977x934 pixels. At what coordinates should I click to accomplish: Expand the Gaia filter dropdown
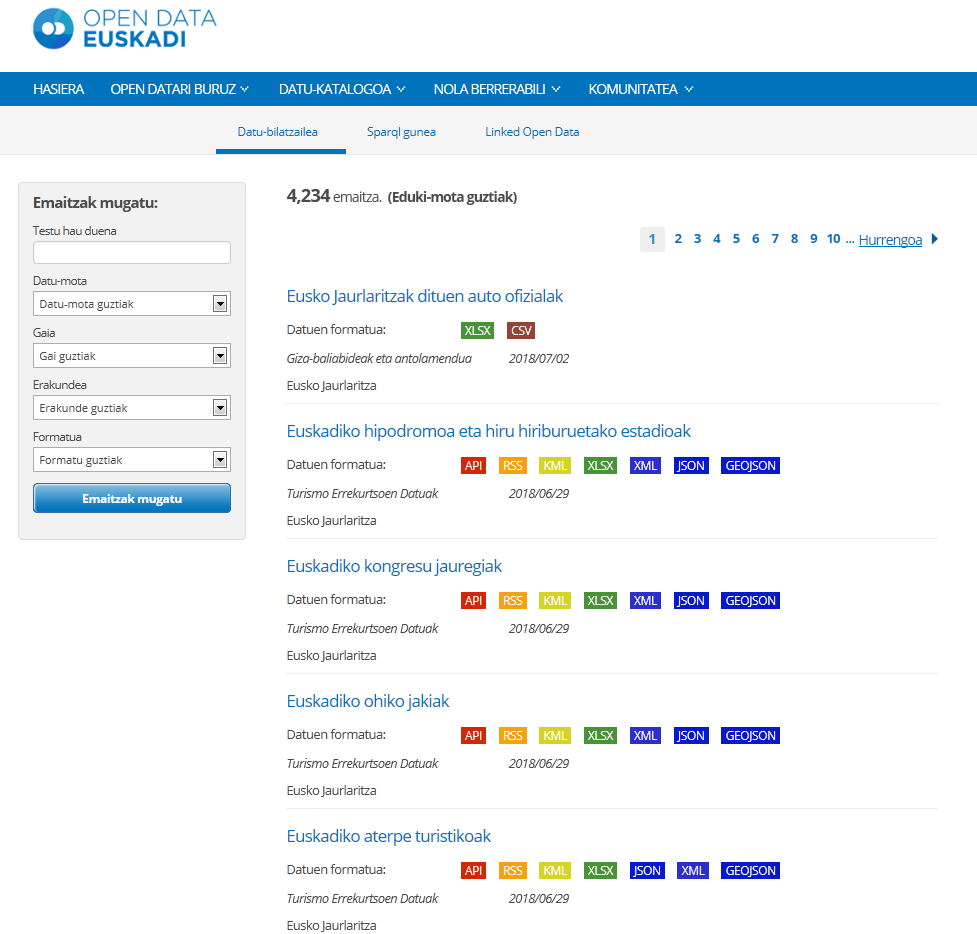132,356
